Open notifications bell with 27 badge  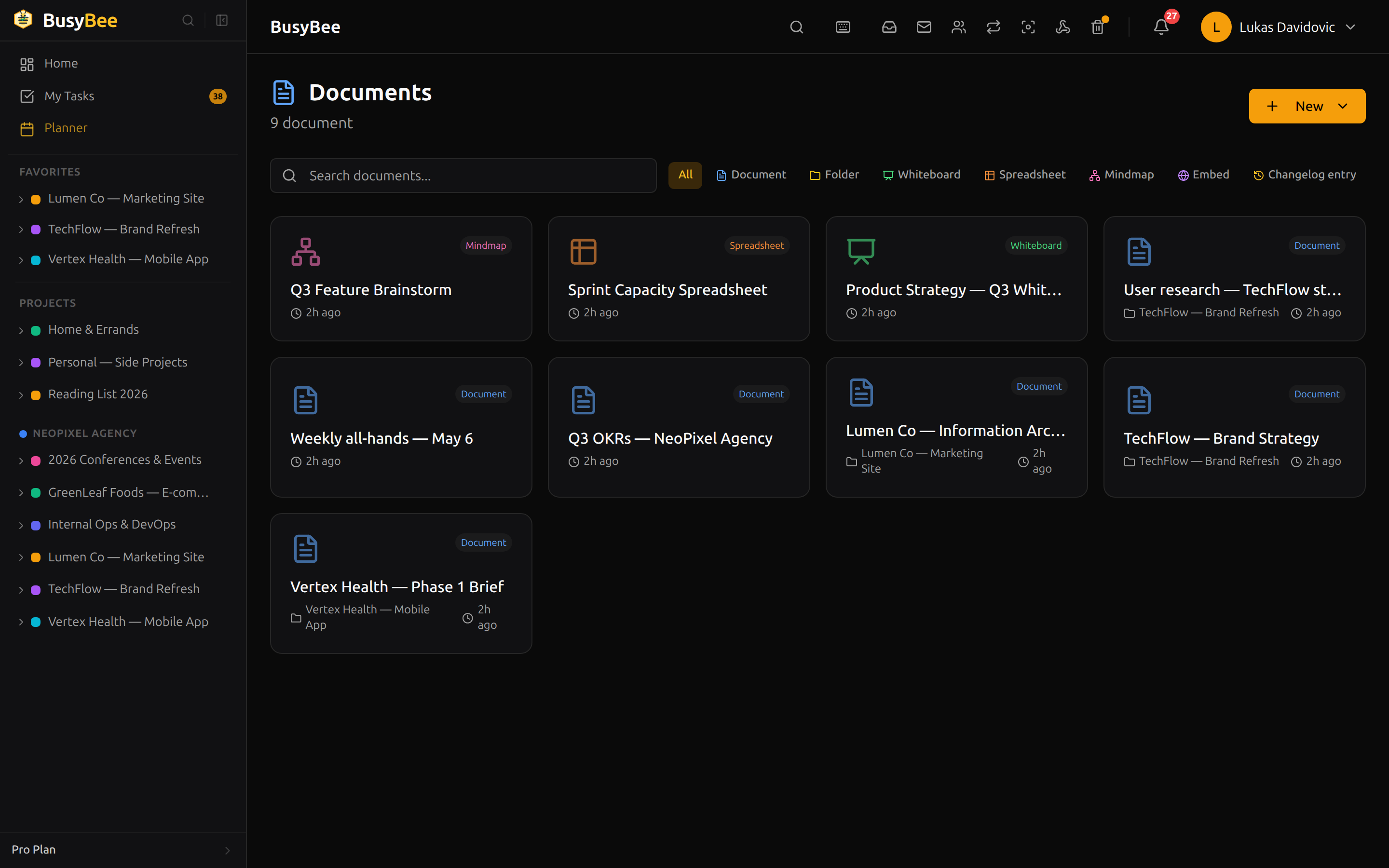1161,27
